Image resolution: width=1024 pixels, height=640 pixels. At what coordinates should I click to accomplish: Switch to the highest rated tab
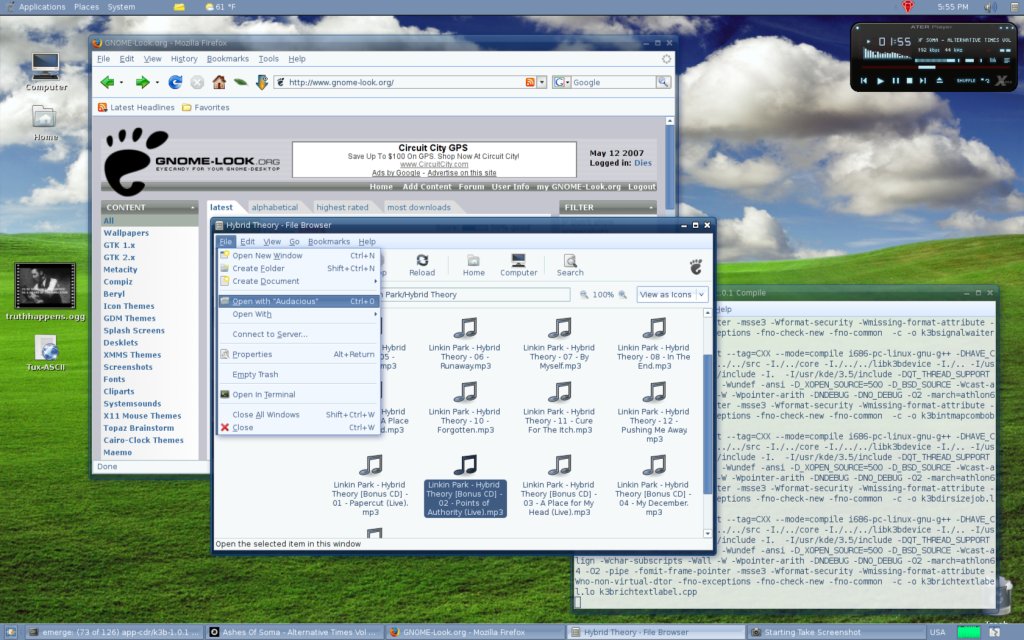click(x=342, y=207)
